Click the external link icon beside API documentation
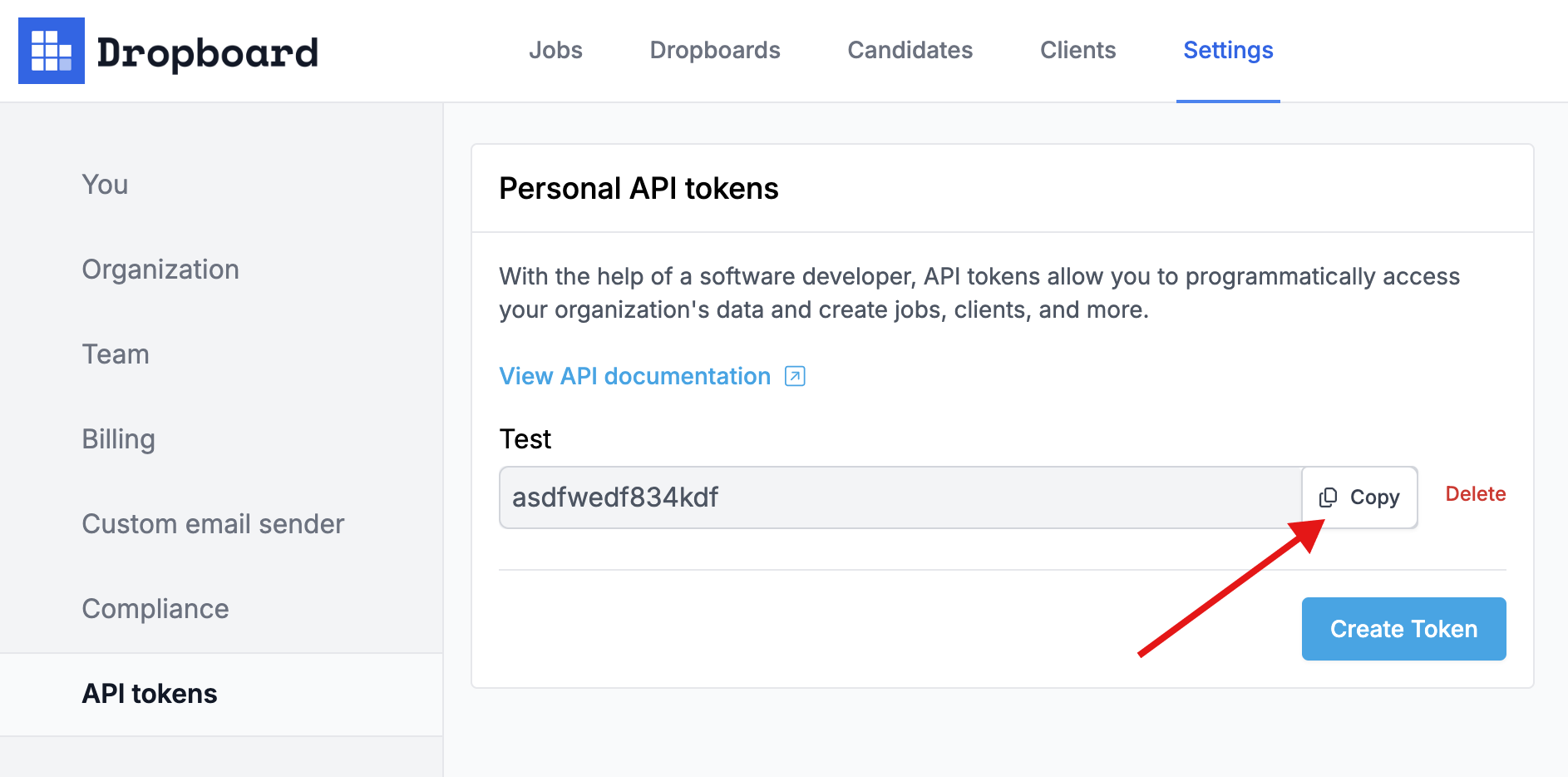The height and width of the screenshot is (777, 1568). tap(795, 376)
